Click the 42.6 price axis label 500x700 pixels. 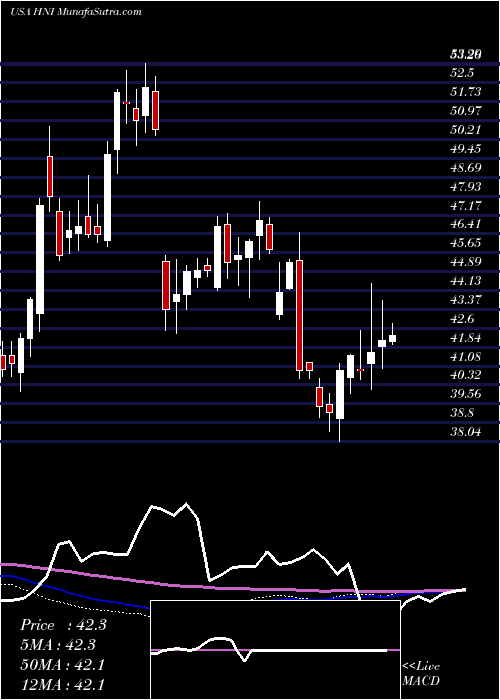coord(462,319)
